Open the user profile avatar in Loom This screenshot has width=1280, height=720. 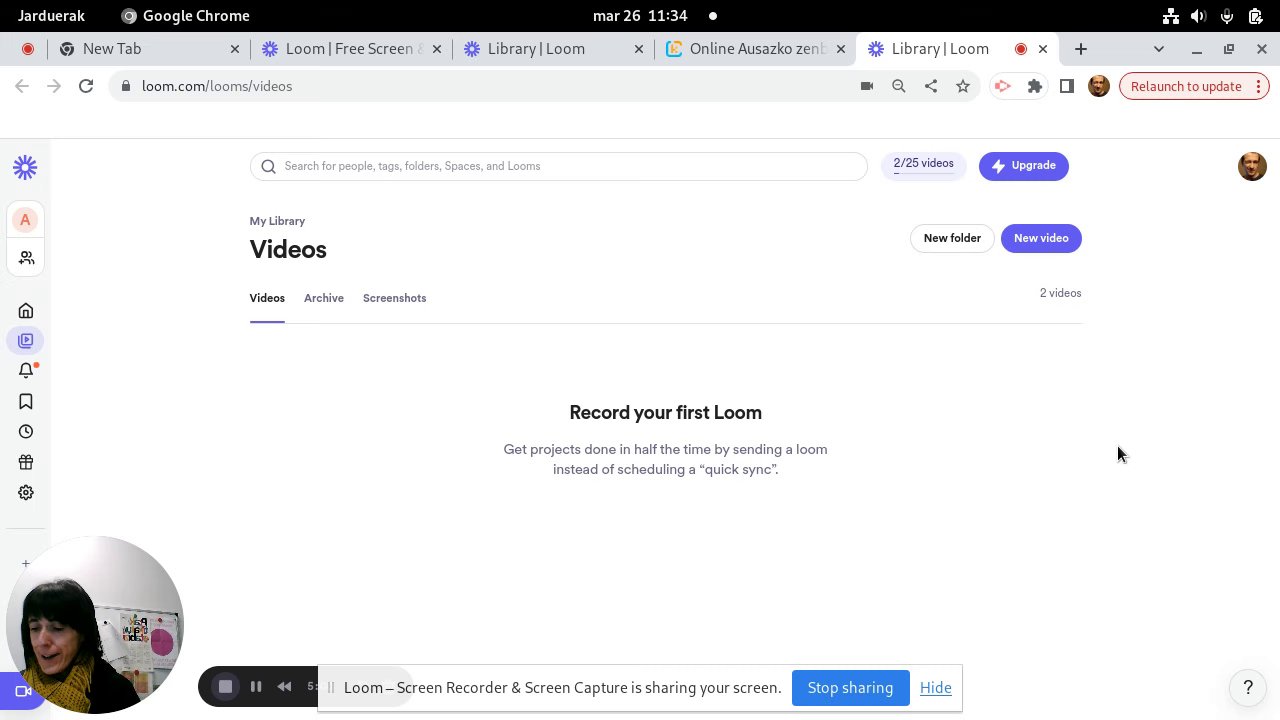[1252, 166]
